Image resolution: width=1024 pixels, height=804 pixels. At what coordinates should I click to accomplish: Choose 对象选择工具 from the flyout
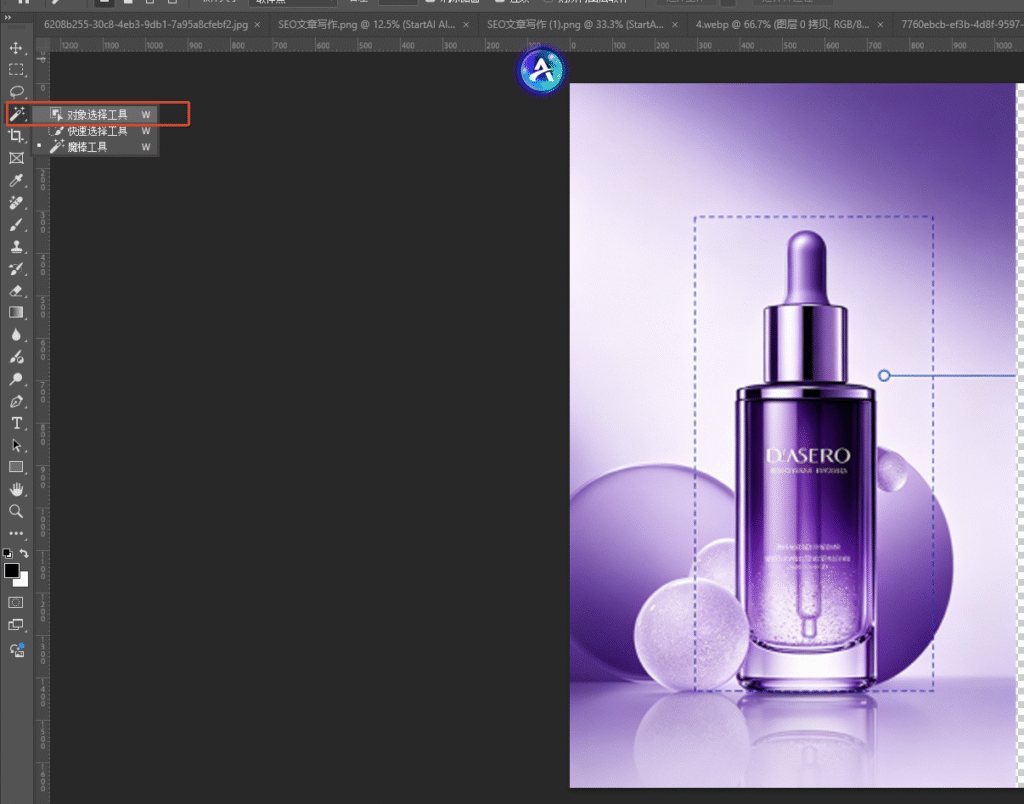coord(96,114)
